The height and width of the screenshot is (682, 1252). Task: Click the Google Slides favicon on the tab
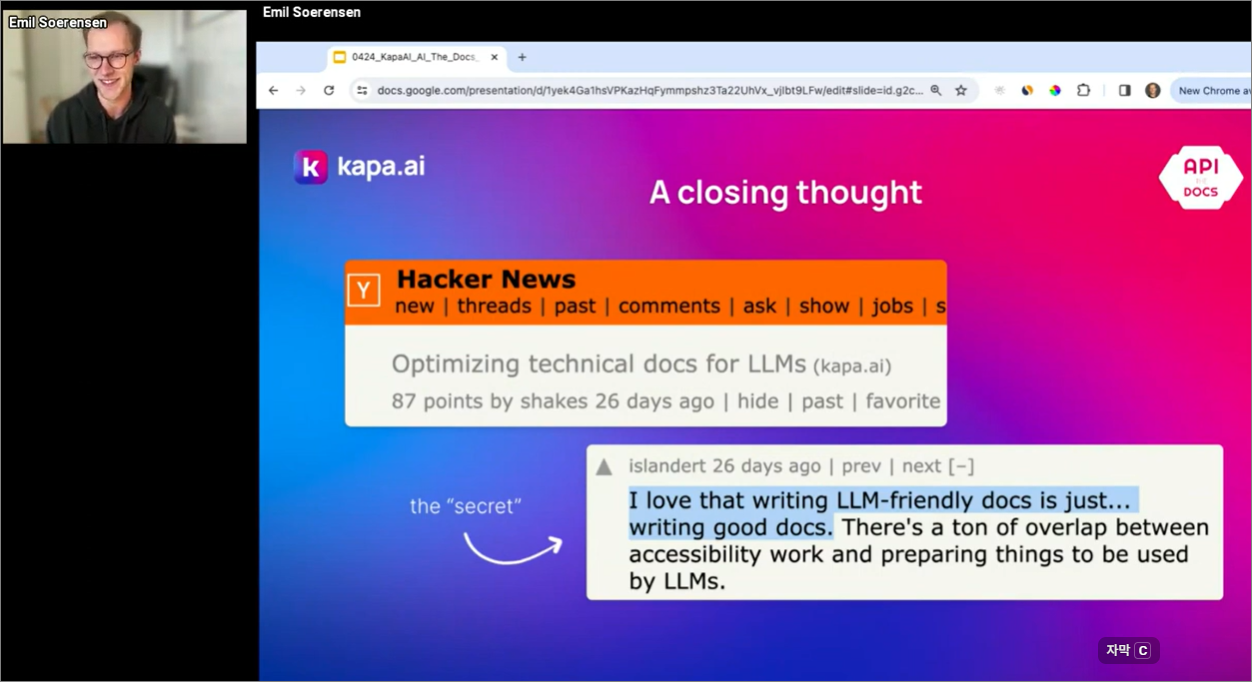(x=339, y=57)
